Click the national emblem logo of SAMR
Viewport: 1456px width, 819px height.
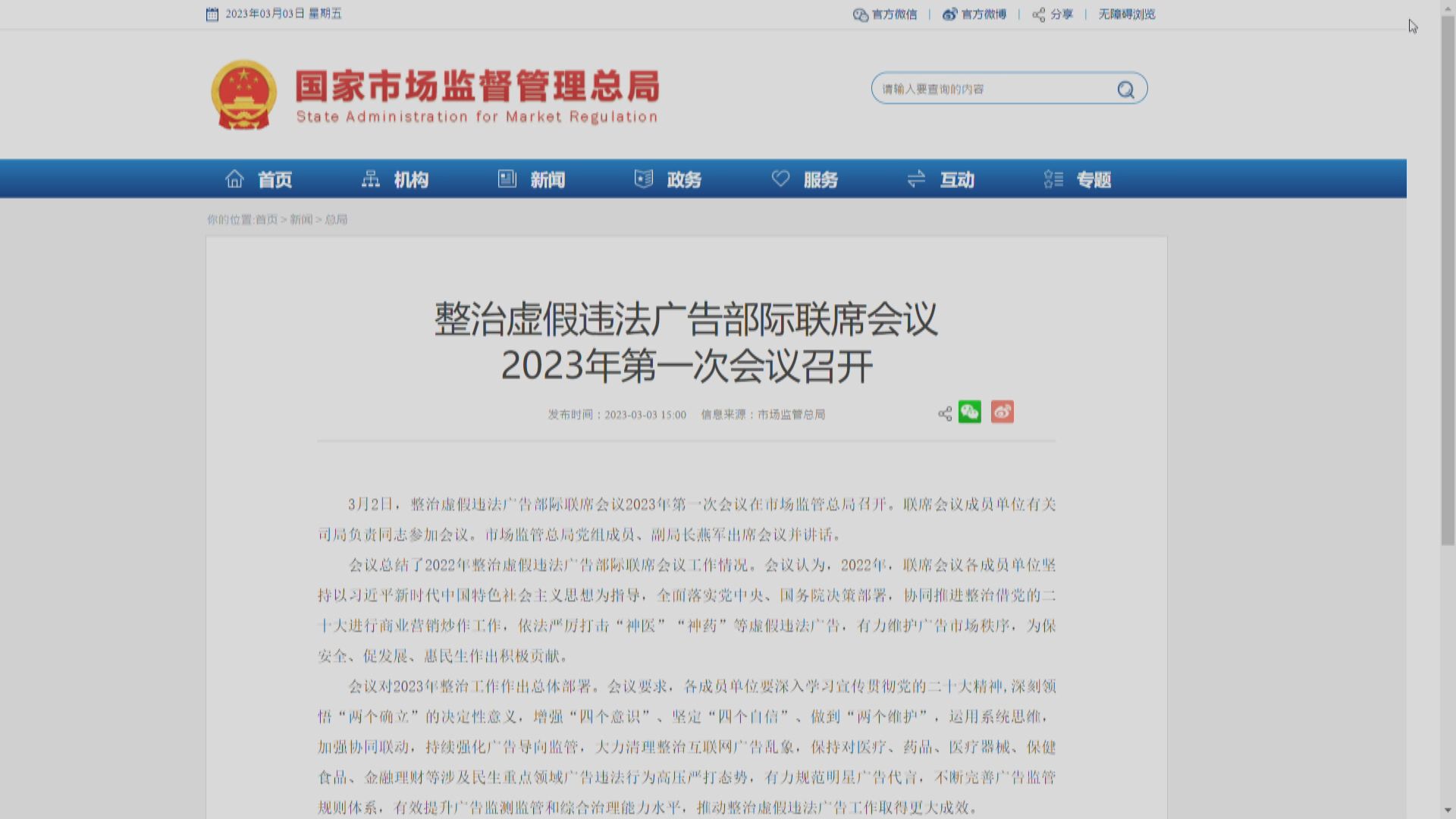pos(244,93)
